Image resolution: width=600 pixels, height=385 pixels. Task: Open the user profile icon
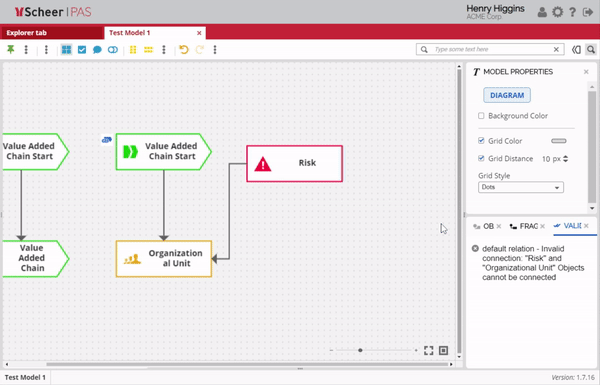click(542, 12)
